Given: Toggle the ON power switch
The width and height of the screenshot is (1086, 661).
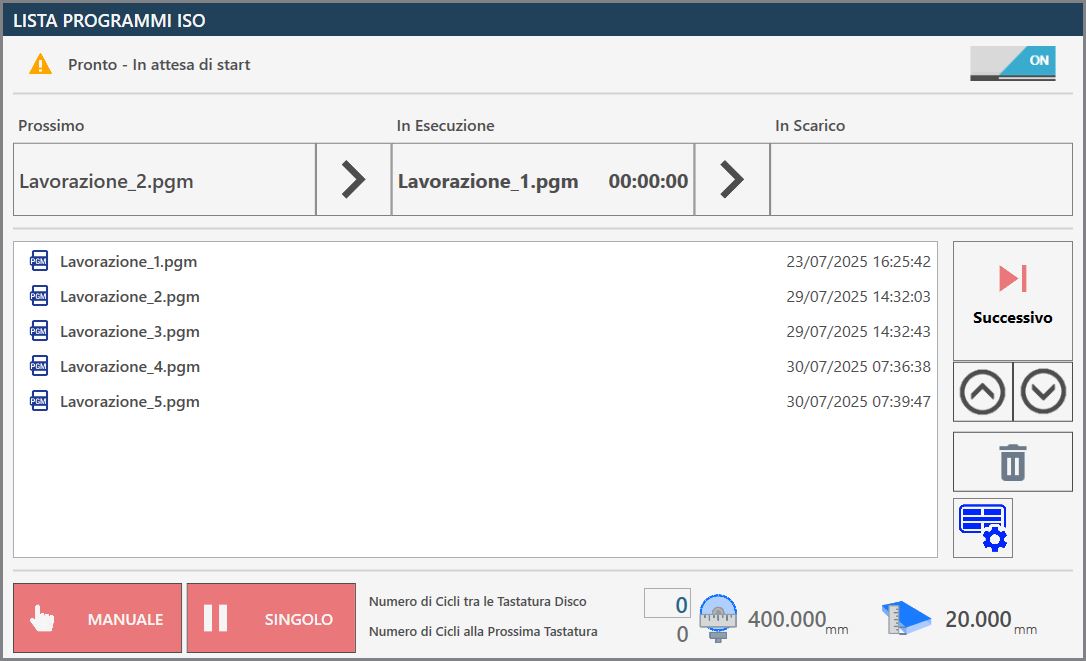Looking at the screenshot, I should (x=1013, y=63).
